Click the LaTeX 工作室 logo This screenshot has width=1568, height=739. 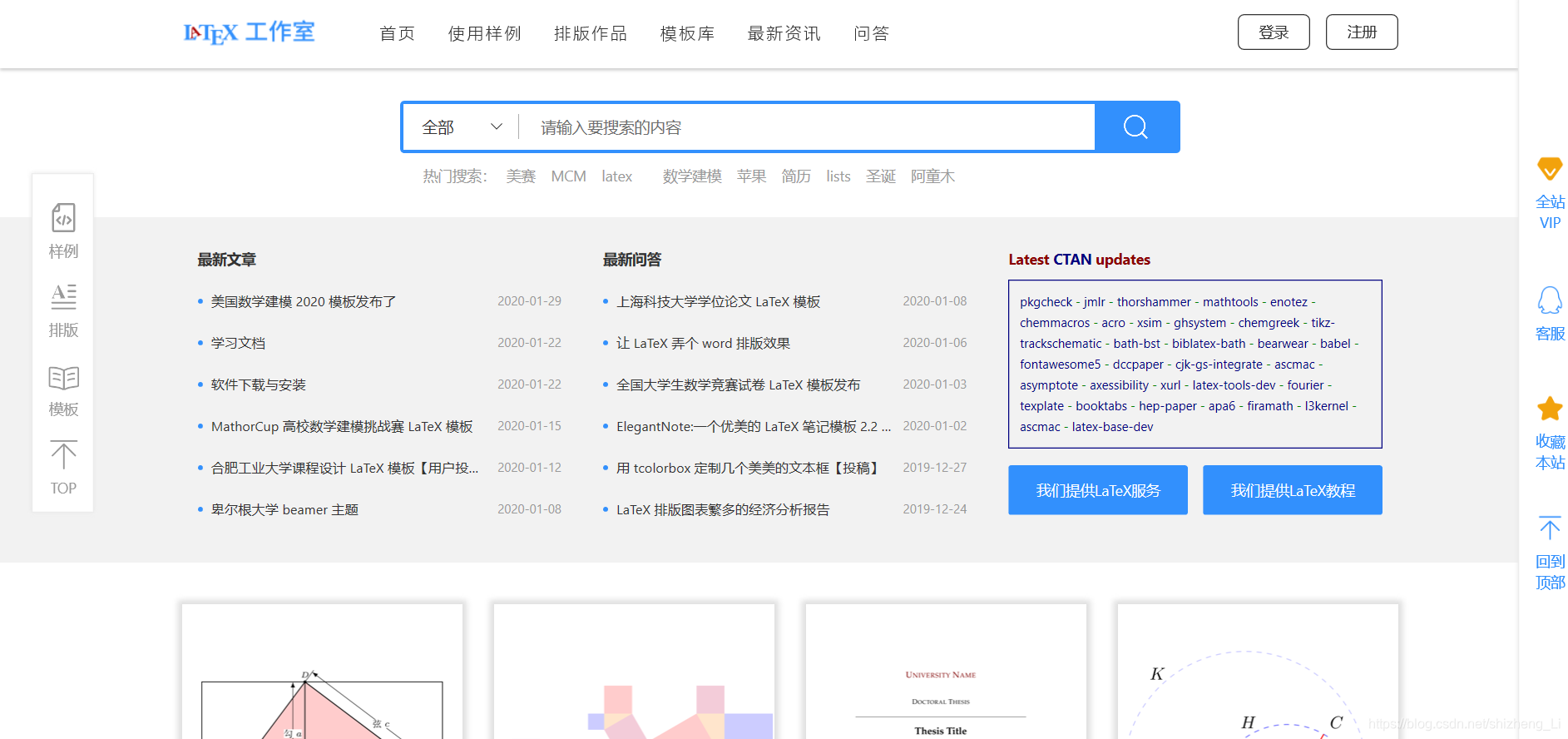(249, 32)
